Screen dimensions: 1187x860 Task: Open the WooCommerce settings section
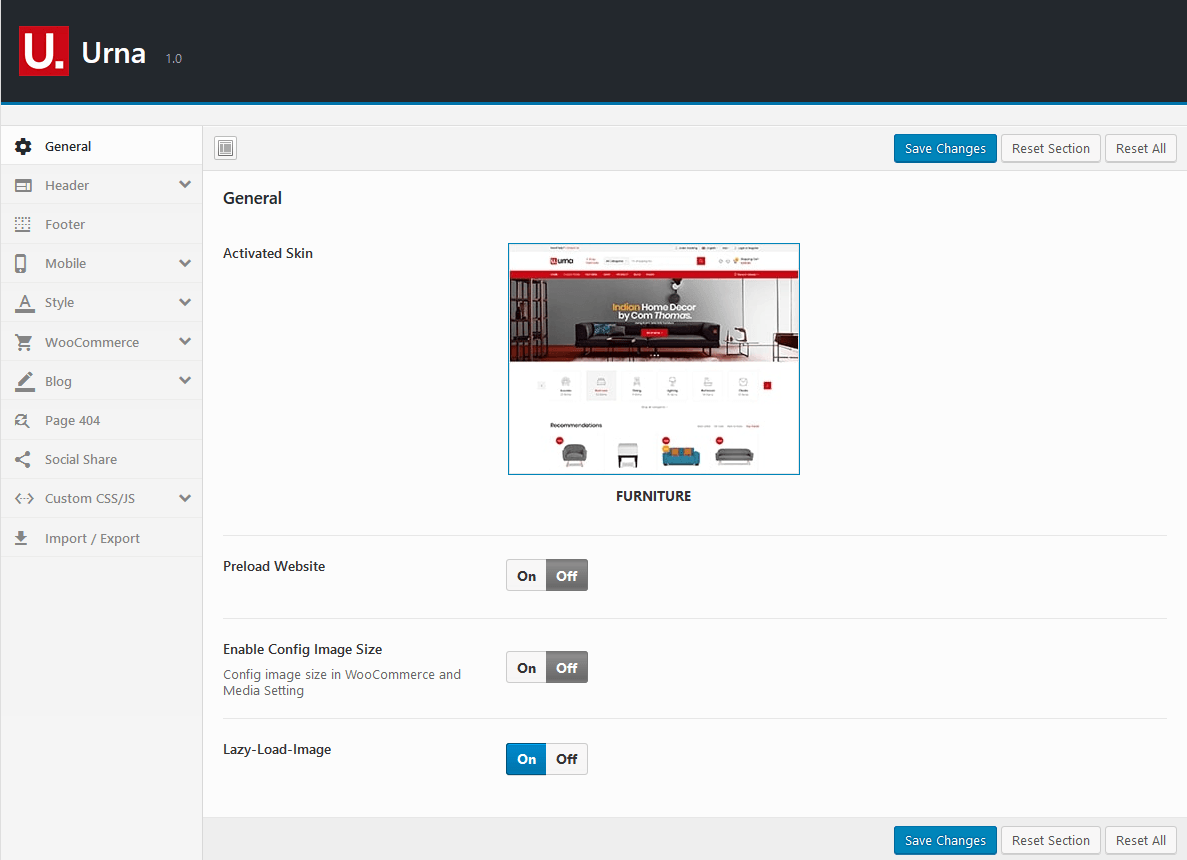[x=101, y=342]
